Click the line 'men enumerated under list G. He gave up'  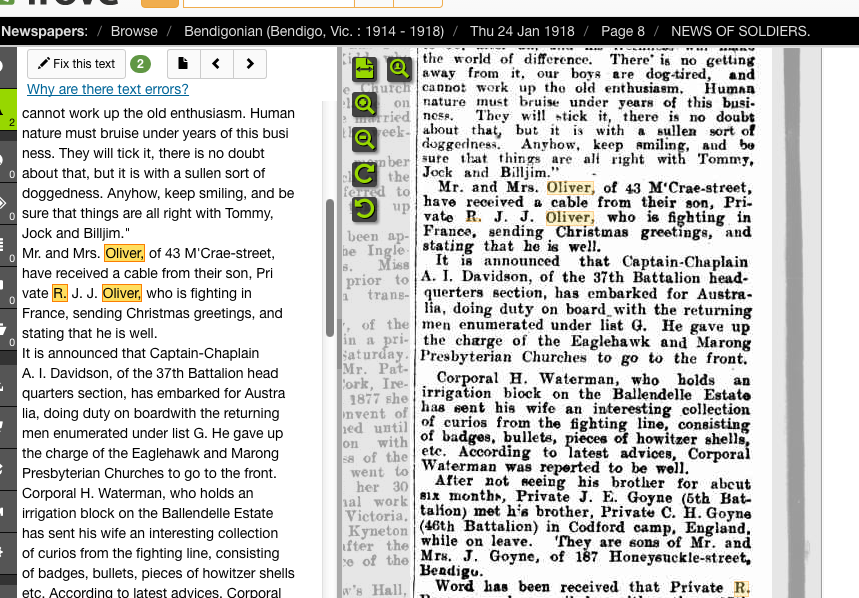152,433
